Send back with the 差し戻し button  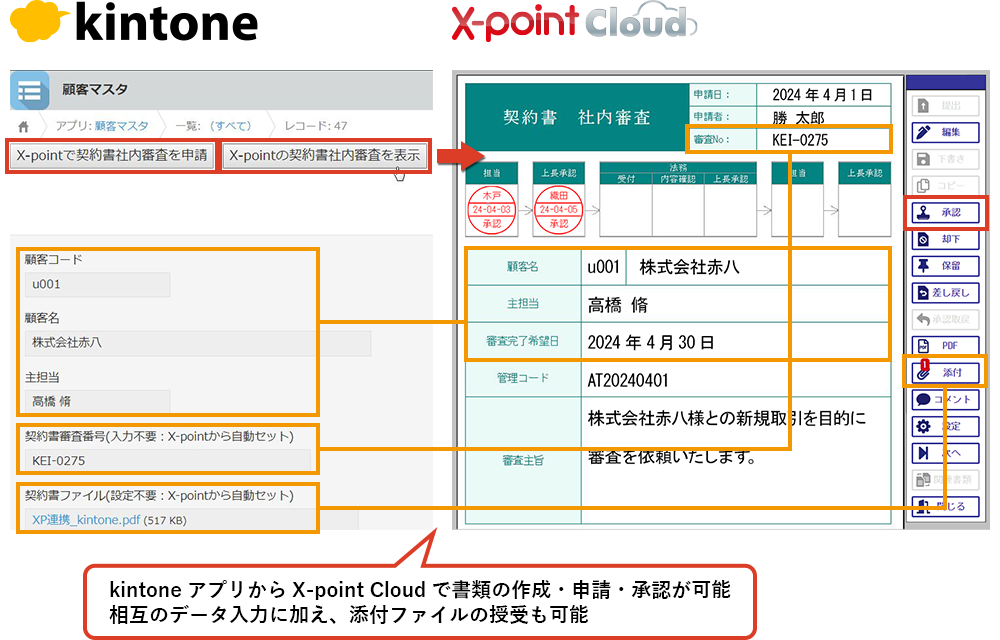(945, 293)
